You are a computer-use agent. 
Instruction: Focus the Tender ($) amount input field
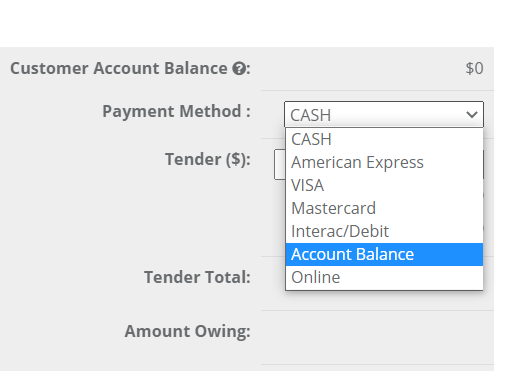(x=280, y=165)
